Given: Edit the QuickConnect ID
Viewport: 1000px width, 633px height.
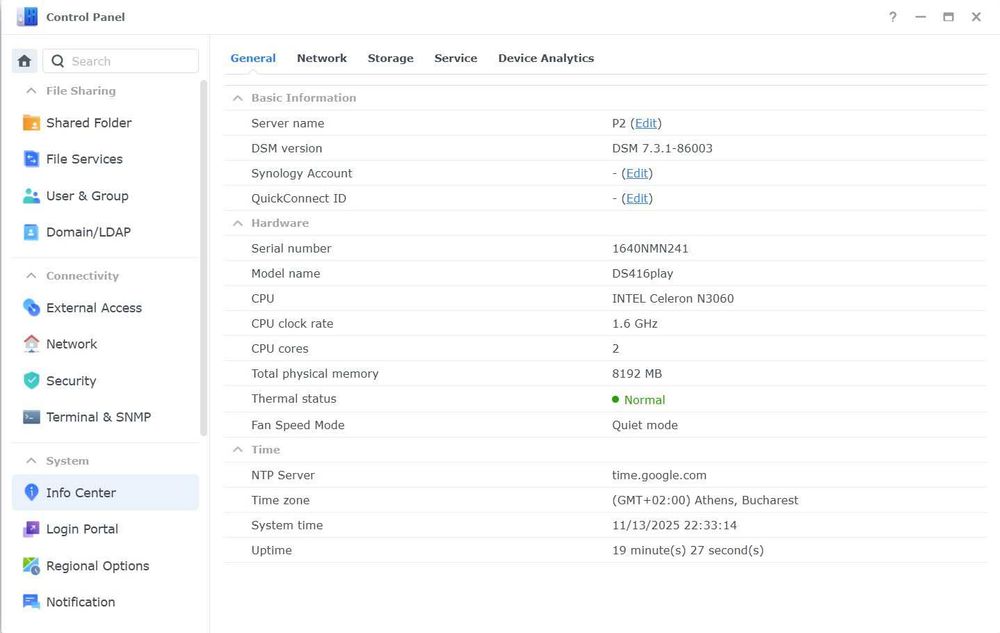Looking at the screenshot, I should 636,198.
